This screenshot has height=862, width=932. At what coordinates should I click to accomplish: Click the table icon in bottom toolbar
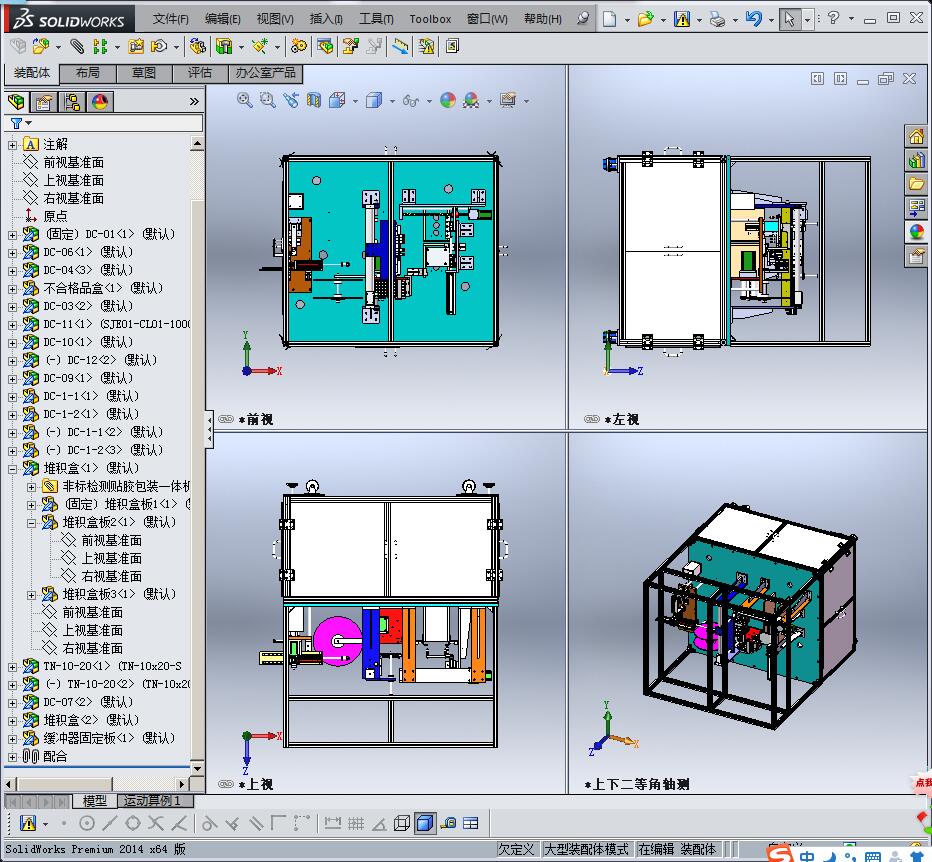(x=471, y=823)
